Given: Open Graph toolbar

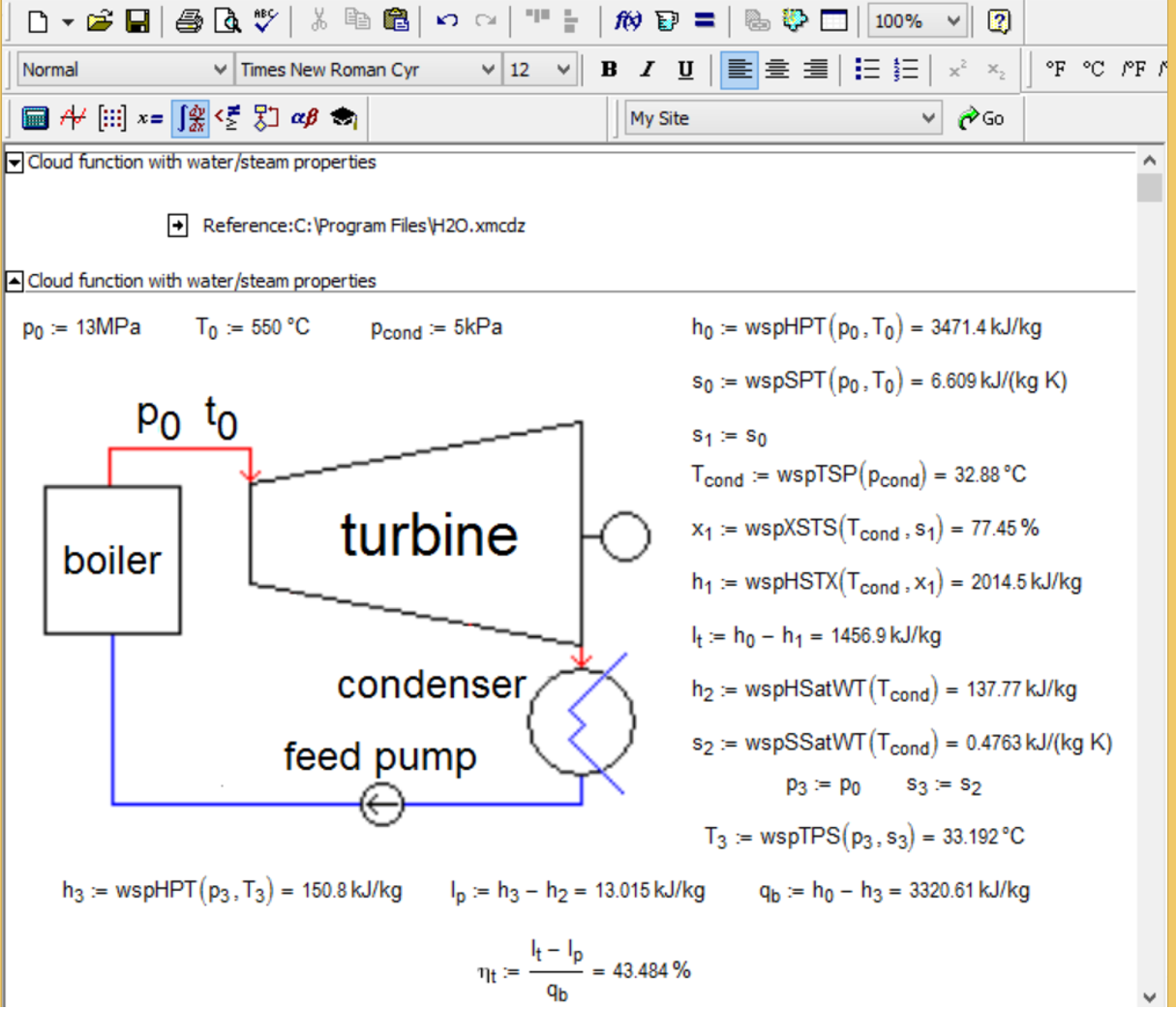Looking at the screenshot, I should tap(73, 118).
